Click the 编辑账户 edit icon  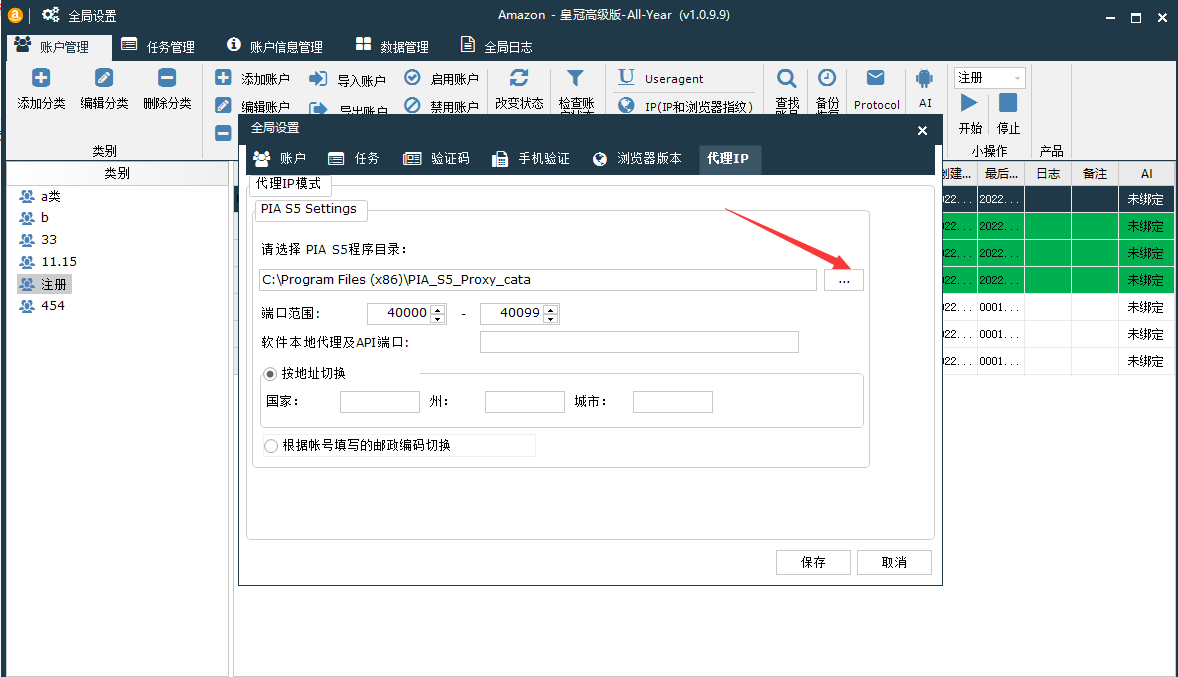tap(223, 105)
